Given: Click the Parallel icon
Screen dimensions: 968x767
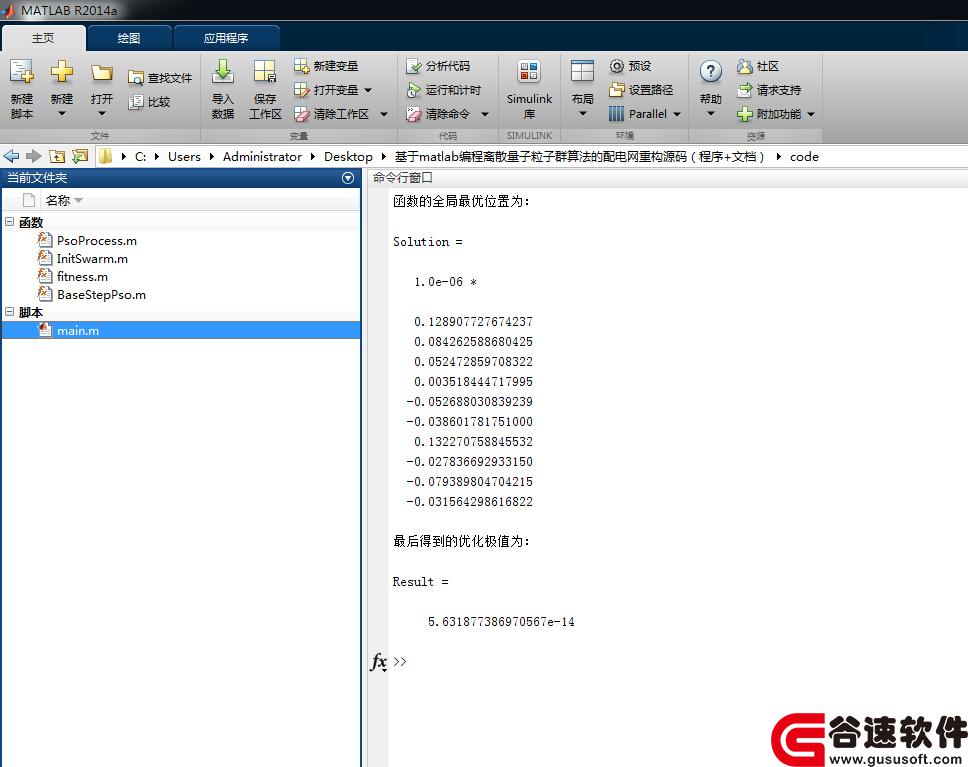Looking at the screenshot, I should click(x=617, y=114).
